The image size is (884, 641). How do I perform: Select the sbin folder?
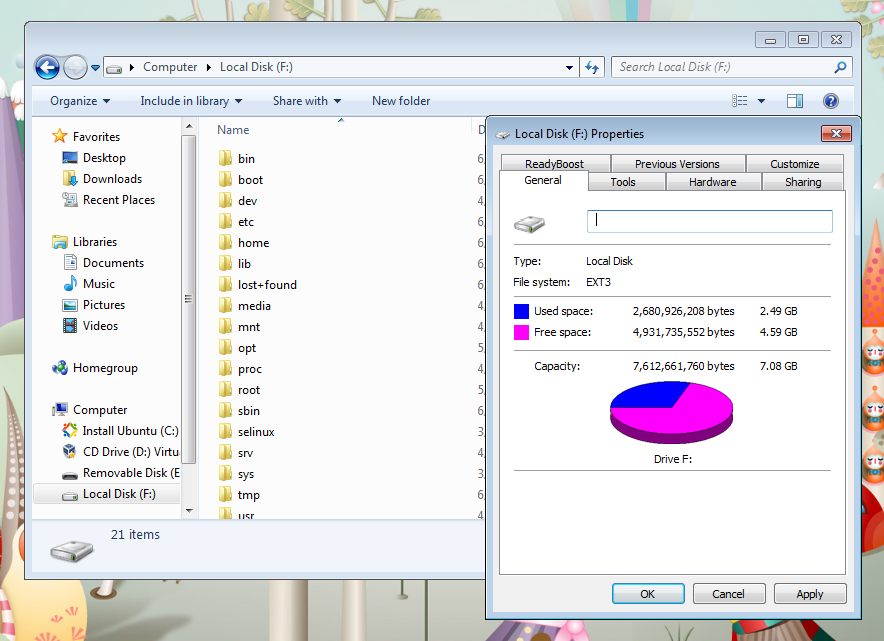click(x=249, y=411)
